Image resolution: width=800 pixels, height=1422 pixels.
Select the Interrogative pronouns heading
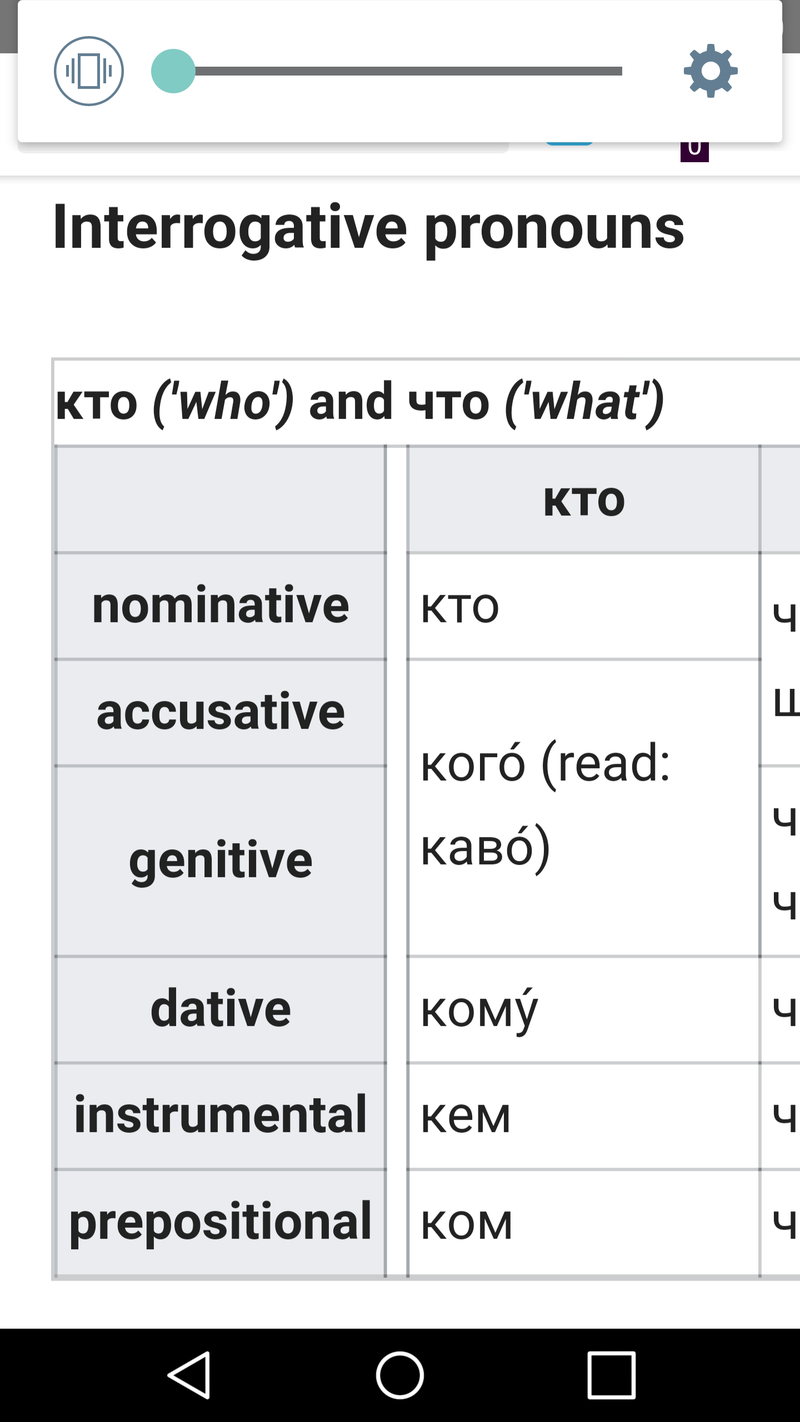tap(368, 226)
